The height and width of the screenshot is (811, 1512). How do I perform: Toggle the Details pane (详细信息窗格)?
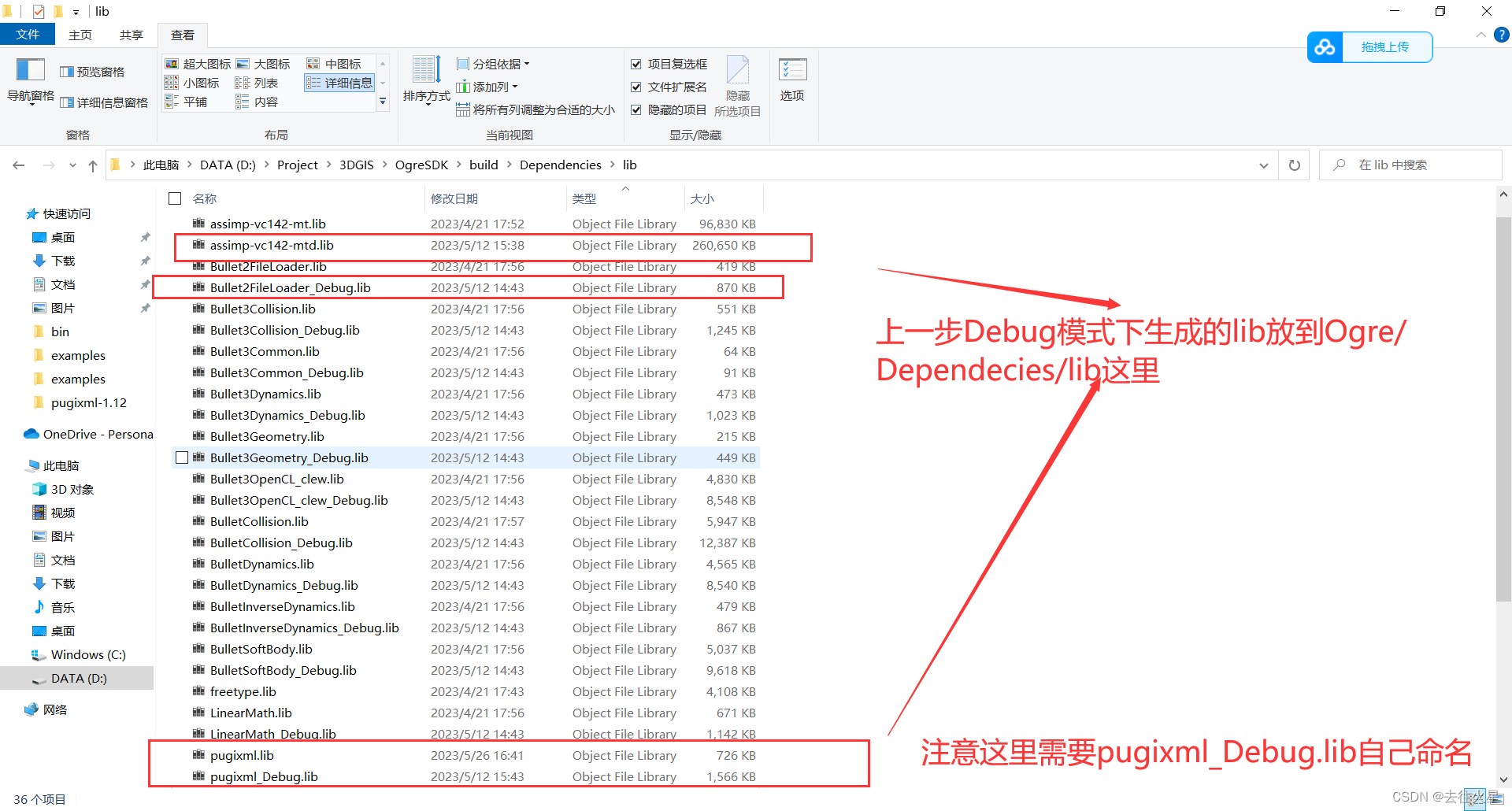pos(104,102)
